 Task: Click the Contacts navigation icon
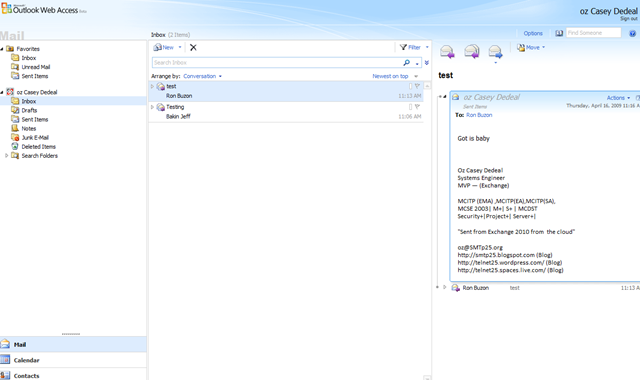pos(5,375)
